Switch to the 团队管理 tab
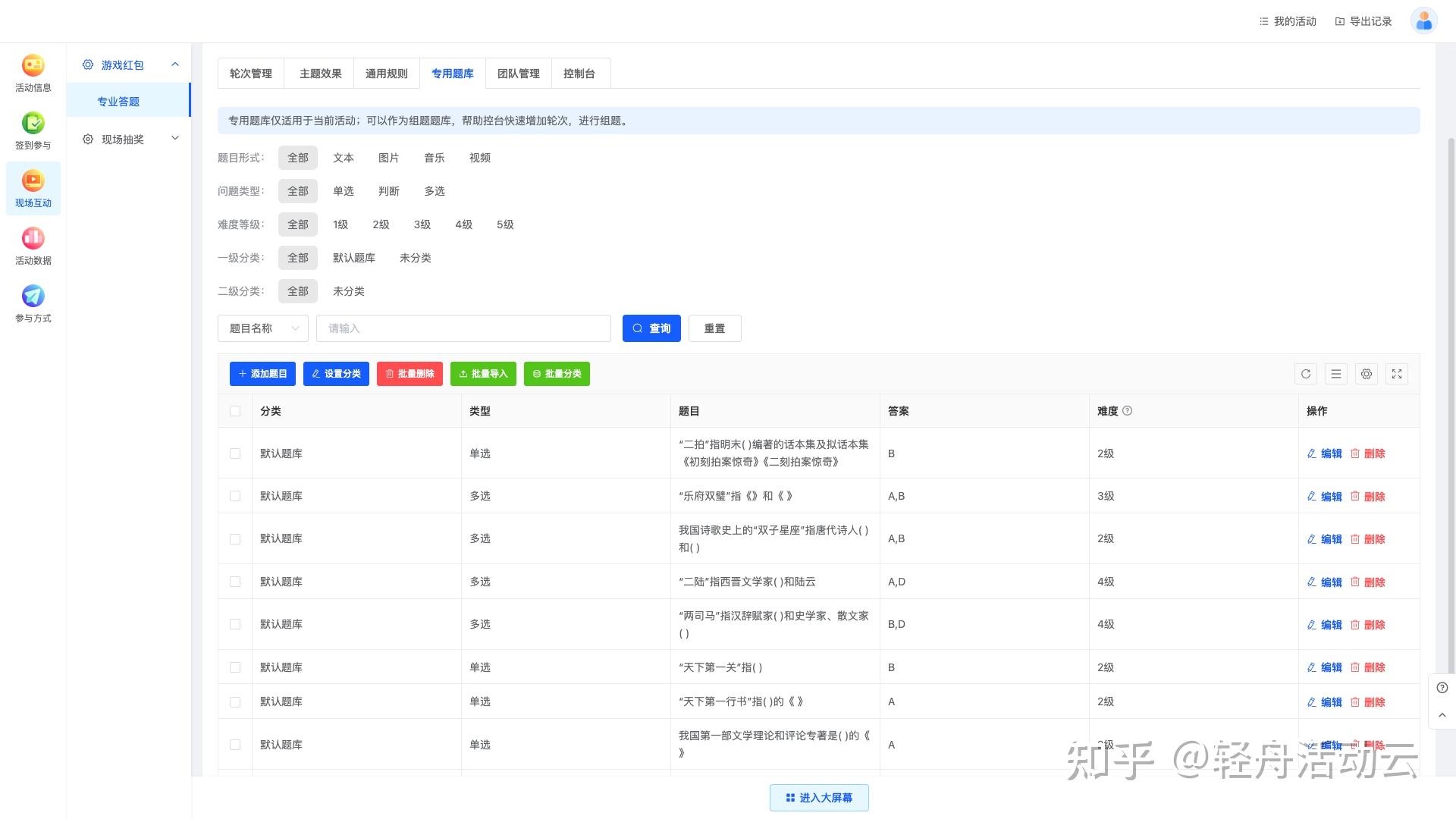Screen dimensions: 1456x819 coord(519,74)
